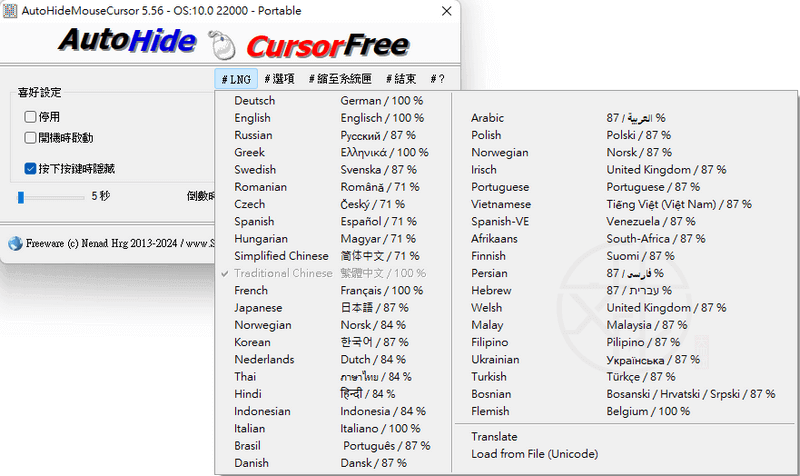Open the # ? help menu
The image size is (800, 476).
pos(437,79)
